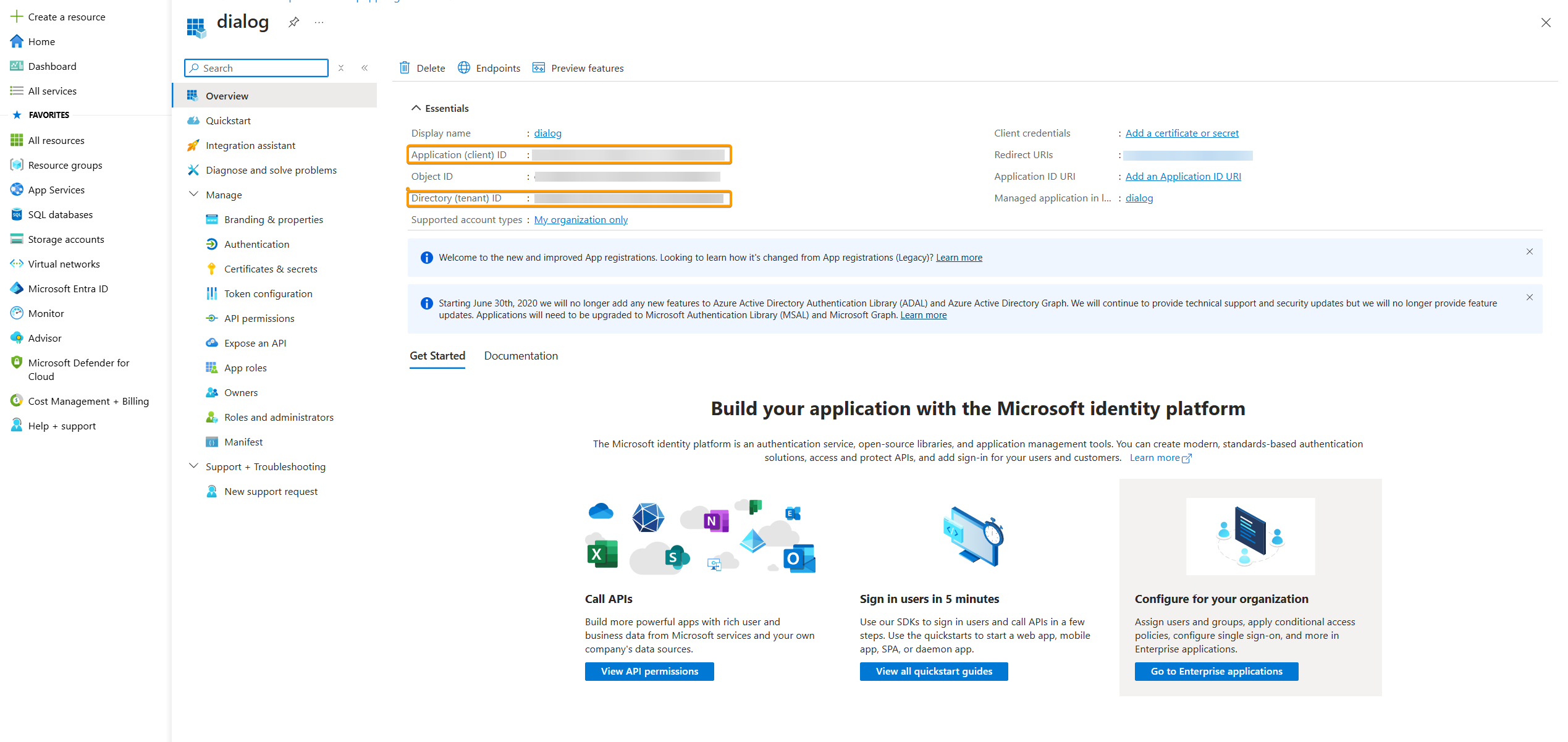Image resolution: width=1568 pixels, height=742 pixels.
Task: Dismiss the ADAL deprecation notice banner
Action: [1530, 297]
